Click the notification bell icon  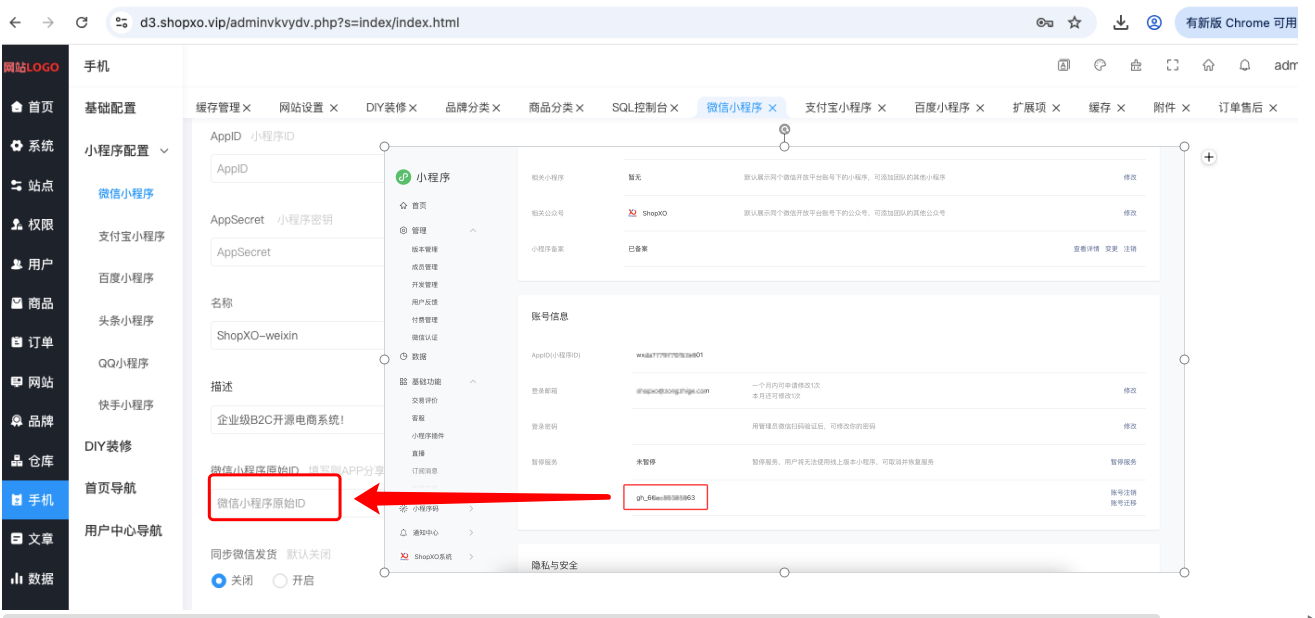[1245, 65]
